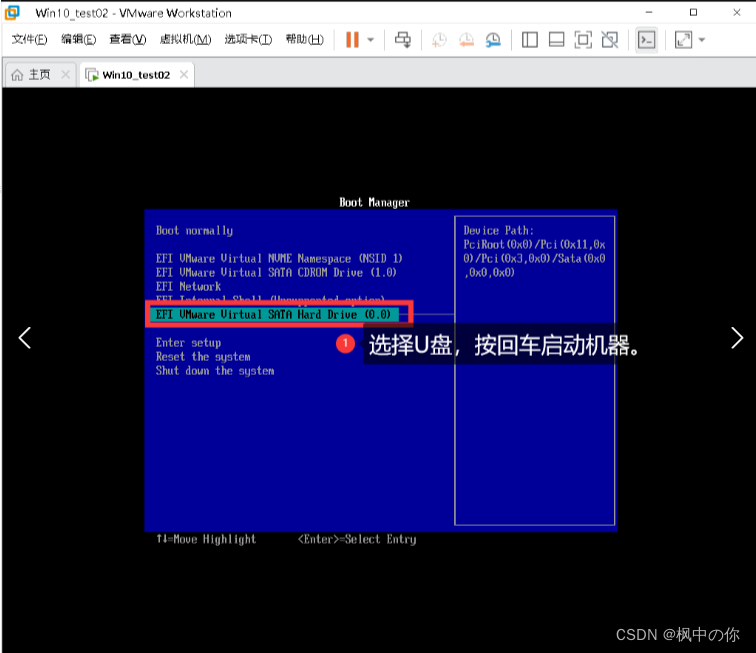The height and width of the screenshot is (653, 756).
Task: Select EFI Network boot entry
Action: [x=188, y=286]
